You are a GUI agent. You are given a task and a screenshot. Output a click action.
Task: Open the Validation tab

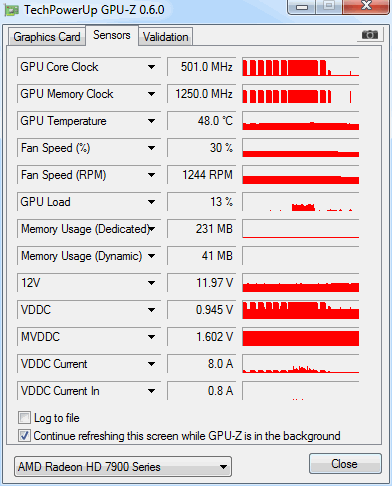tap(166, 37)
